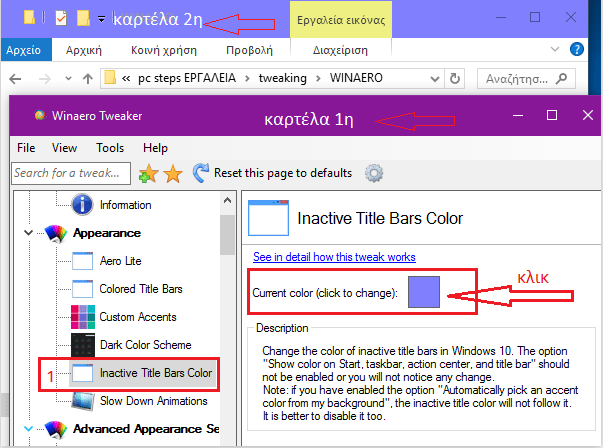Click the Appearance palette icon
Viewport: 603px width, 448px height.
click(x=56, y=233)
